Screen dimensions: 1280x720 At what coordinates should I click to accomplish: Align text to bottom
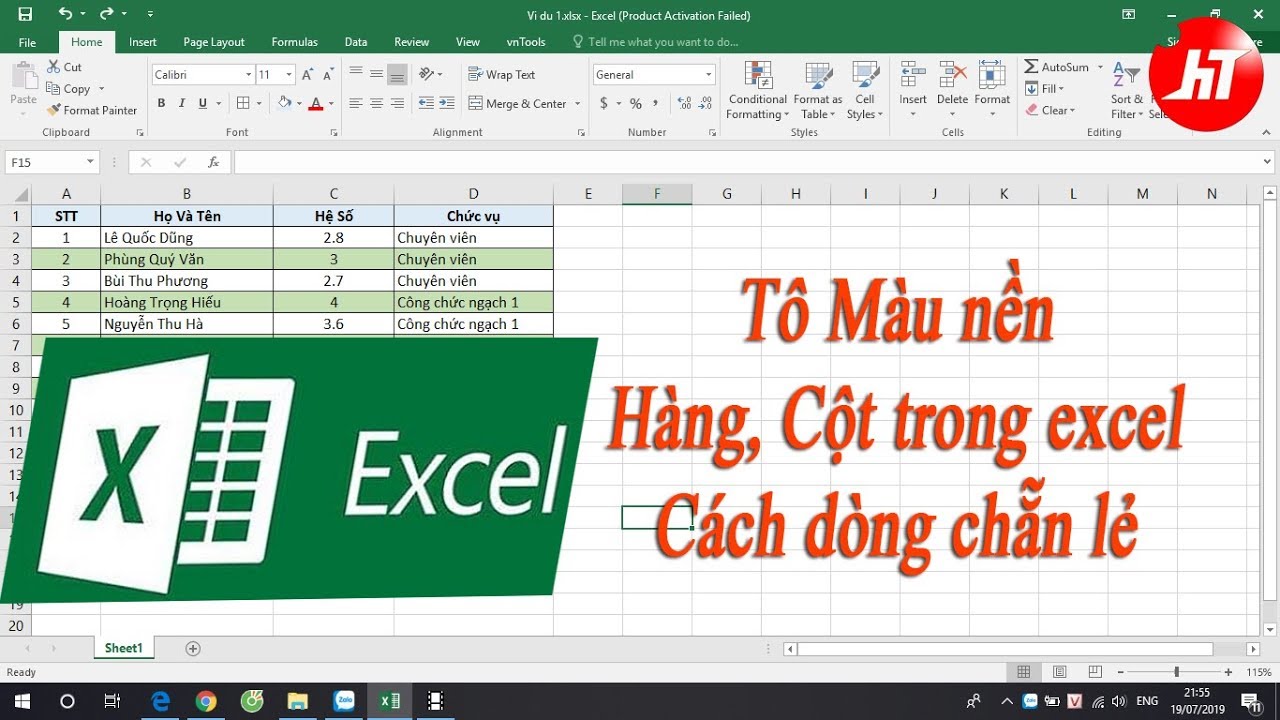point(397,75)
